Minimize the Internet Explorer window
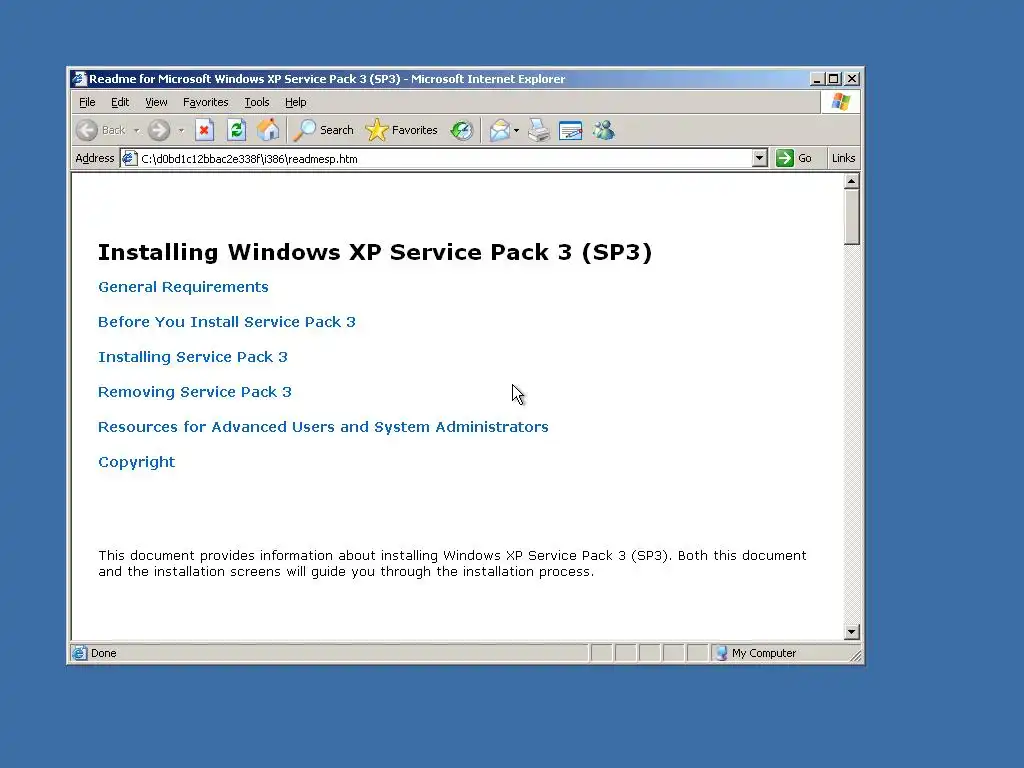This screenshot has height=768, width=1024. (816, 79)
